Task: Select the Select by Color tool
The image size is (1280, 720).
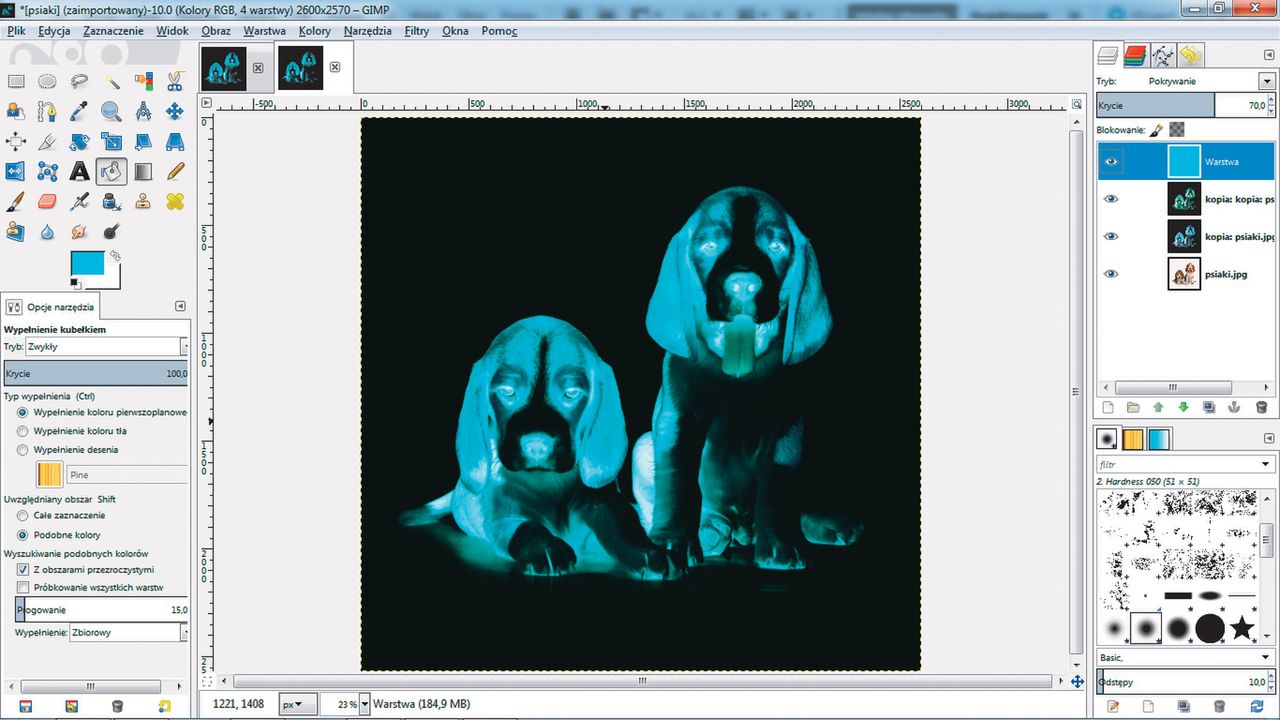Action: (143, 82)
